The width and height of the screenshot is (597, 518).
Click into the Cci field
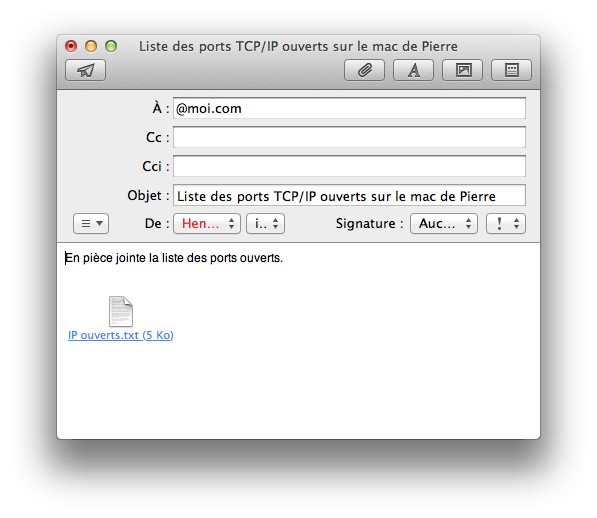point(350,166)
